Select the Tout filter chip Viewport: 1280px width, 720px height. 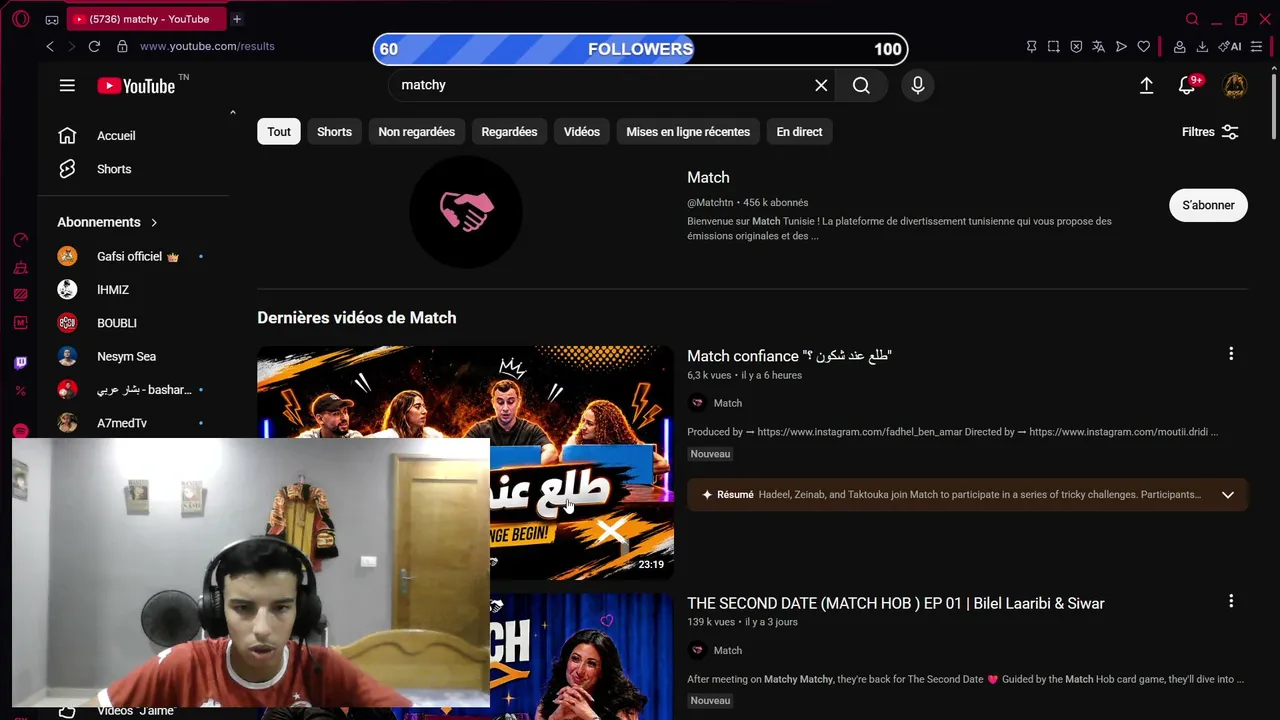279,132
